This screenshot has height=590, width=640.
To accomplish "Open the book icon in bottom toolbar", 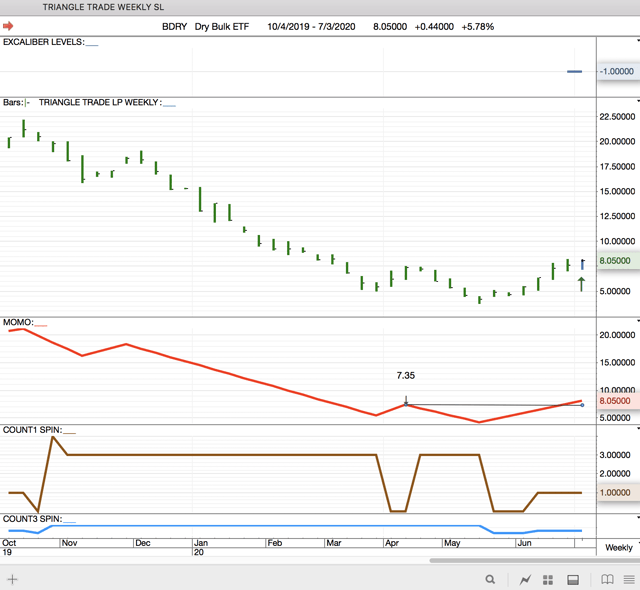I will (x=607, y=579).
